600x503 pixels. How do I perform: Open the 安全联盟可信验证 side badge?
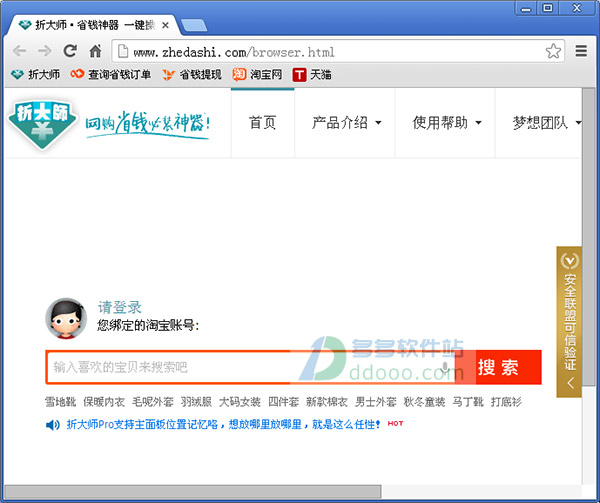[569, 321]
